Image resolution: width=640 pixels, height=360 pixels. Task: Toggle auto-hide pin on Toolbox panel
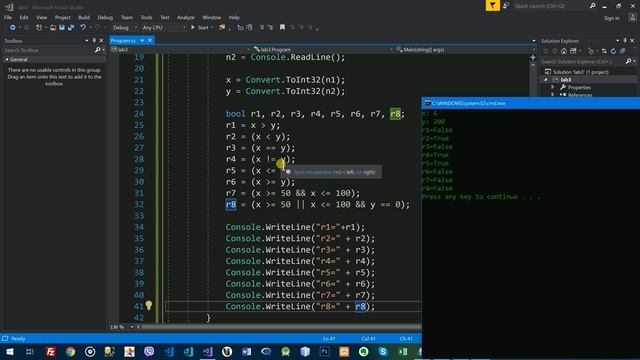pyautogui.click(x=94, y=40)
